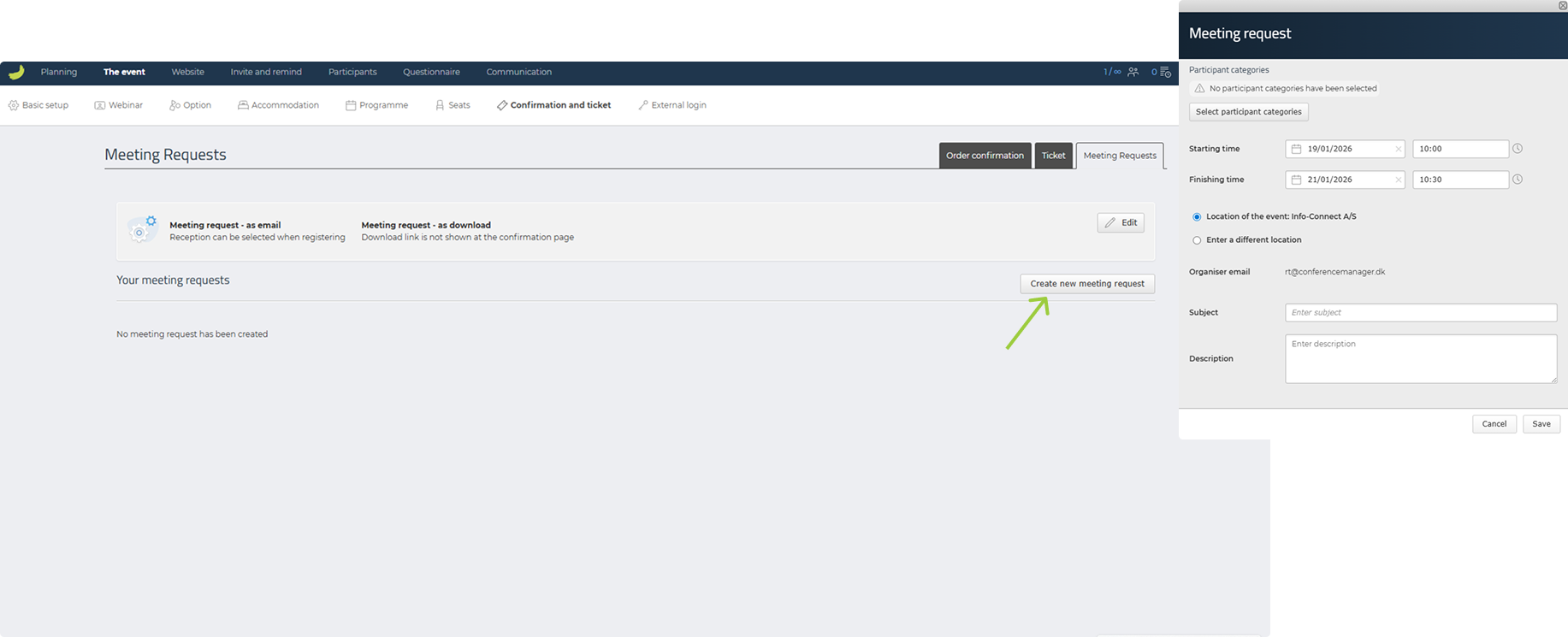Viewport: 1568px width, 637px height.
Task: Open the starting date calendar picker
Action: 1296,150
